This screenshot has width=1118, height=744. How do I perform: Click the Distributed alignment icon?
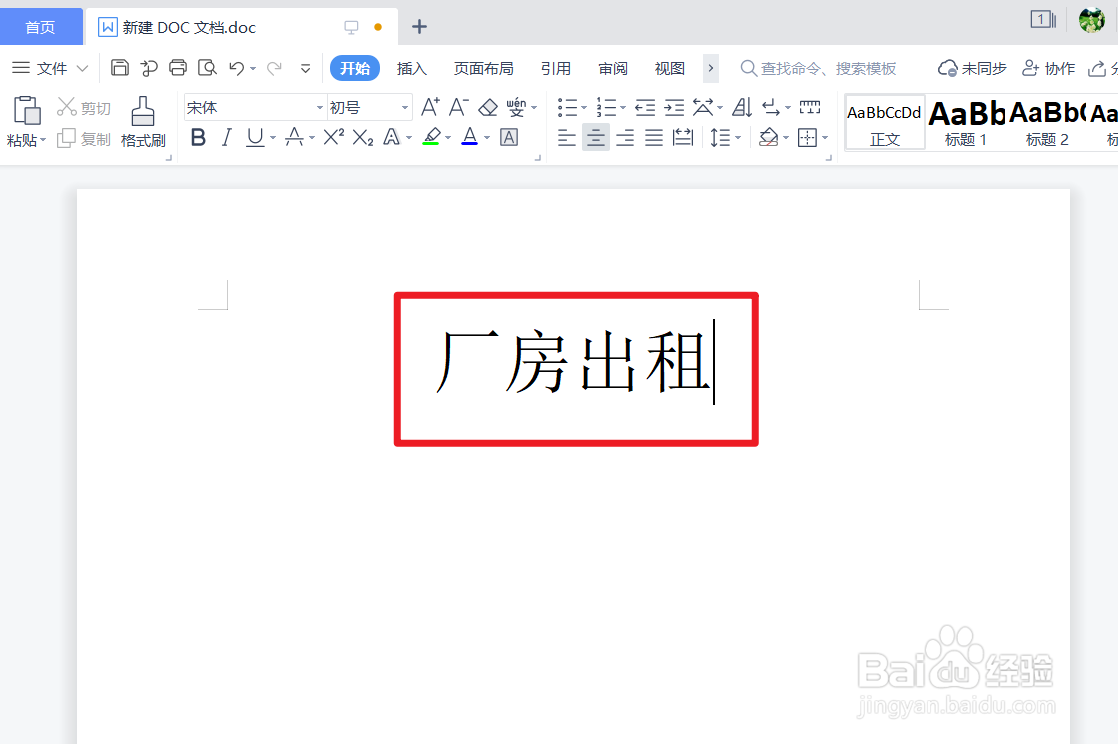tap(682, 137)
